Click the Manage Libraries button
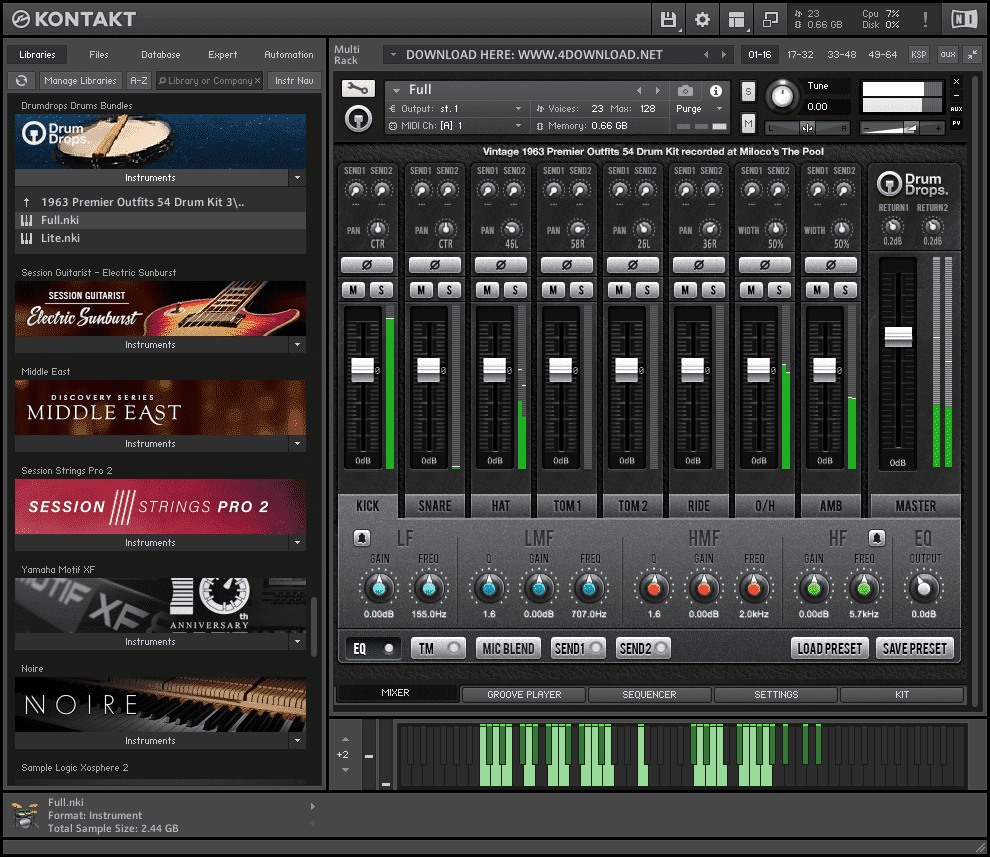The image size is (990, 857). point(80,81)
